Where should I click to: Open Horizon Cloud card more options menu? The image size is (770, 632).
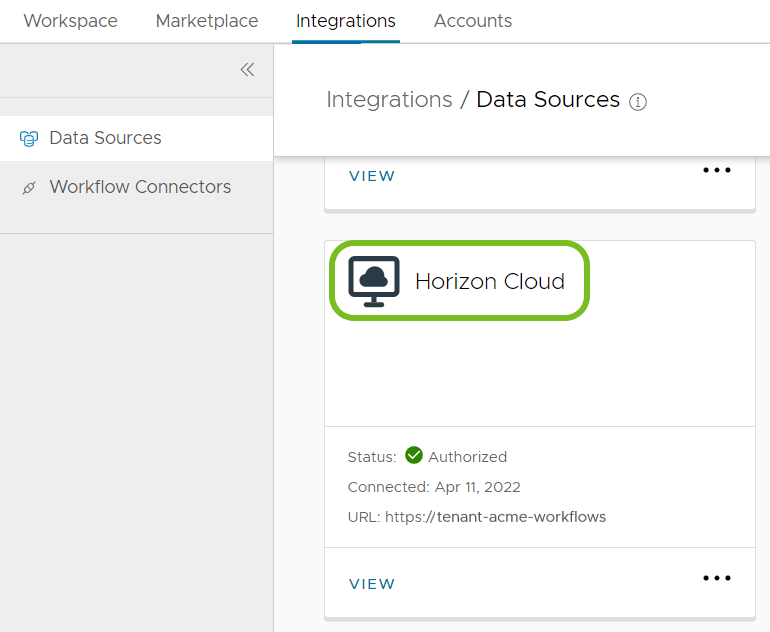(x=716, y=578)
